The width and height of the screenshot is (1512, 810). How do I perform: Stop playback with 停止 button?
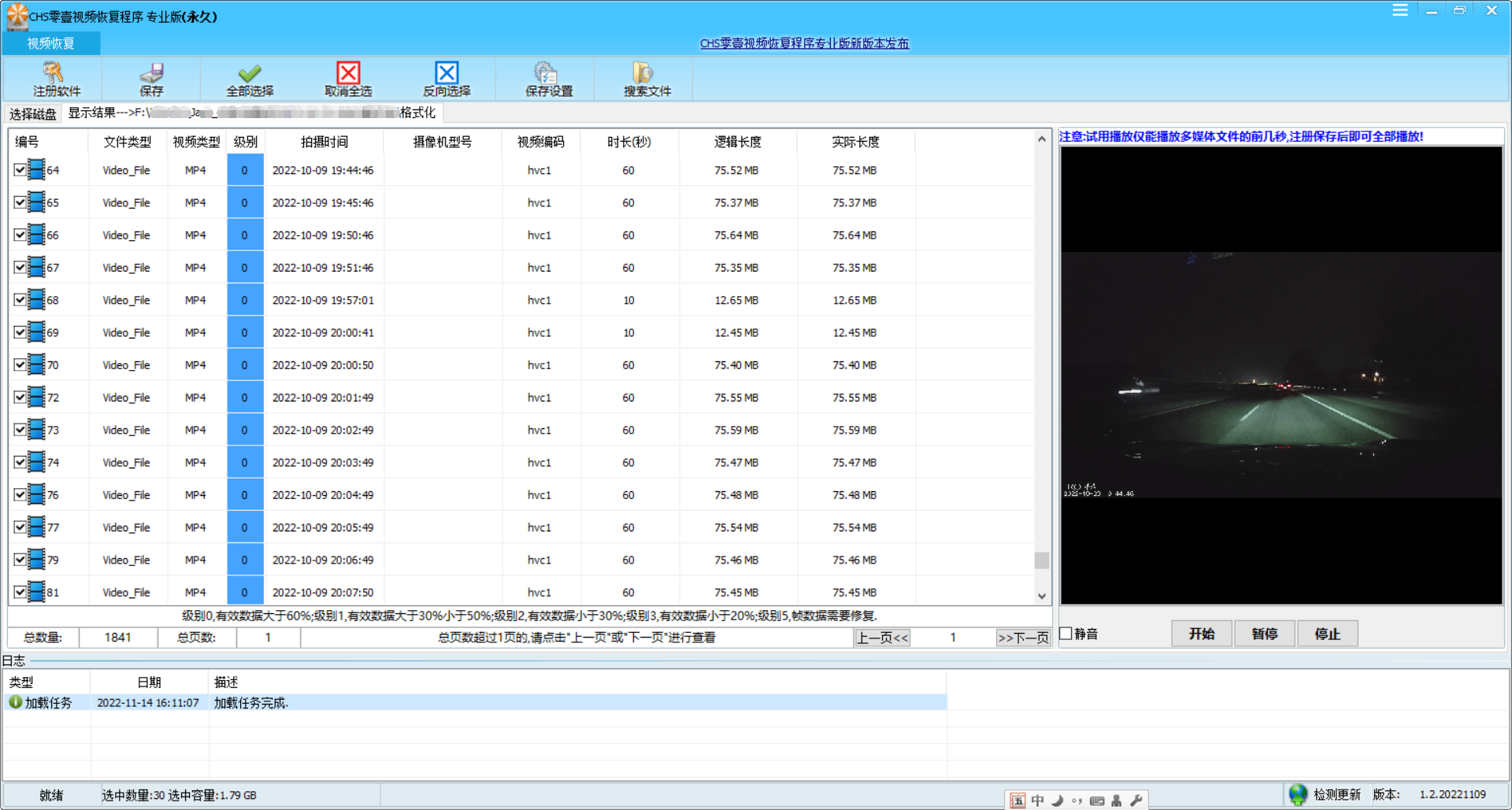point(1328,634)
